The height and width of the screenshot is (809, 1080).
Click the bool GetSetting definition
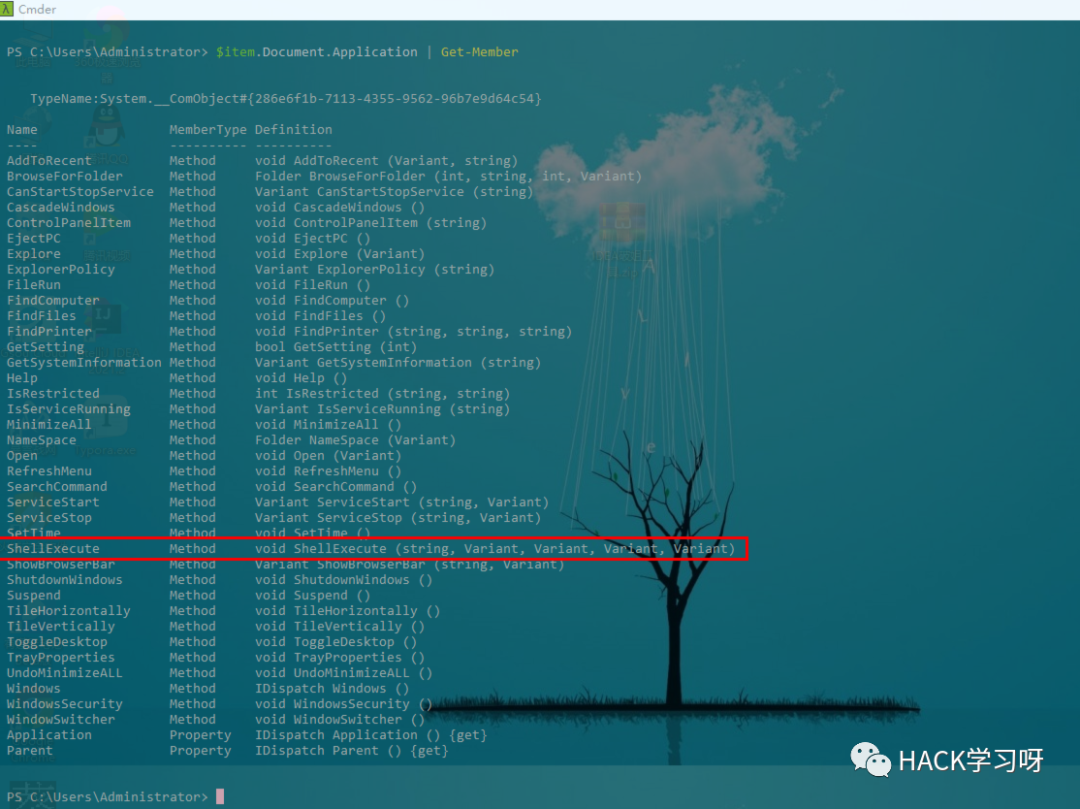336,347
